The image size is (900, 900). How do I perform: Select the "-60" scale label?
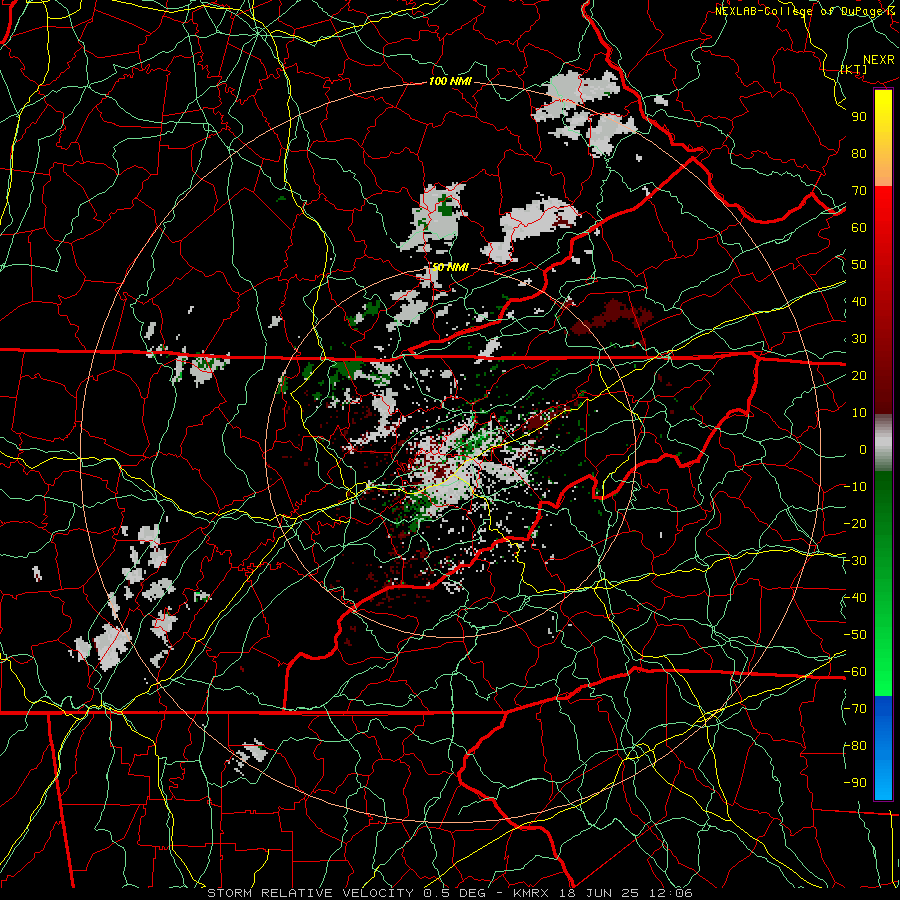coord(855,672)
